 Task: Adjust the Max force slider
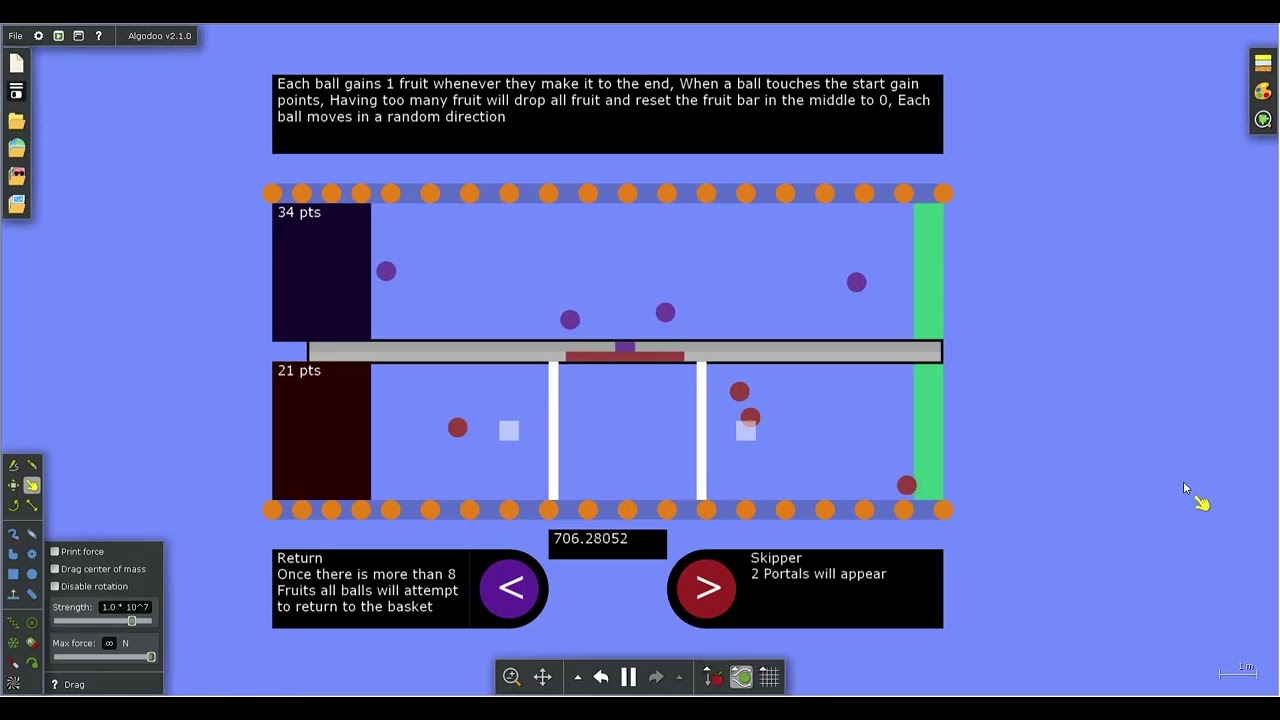point(104,657)
